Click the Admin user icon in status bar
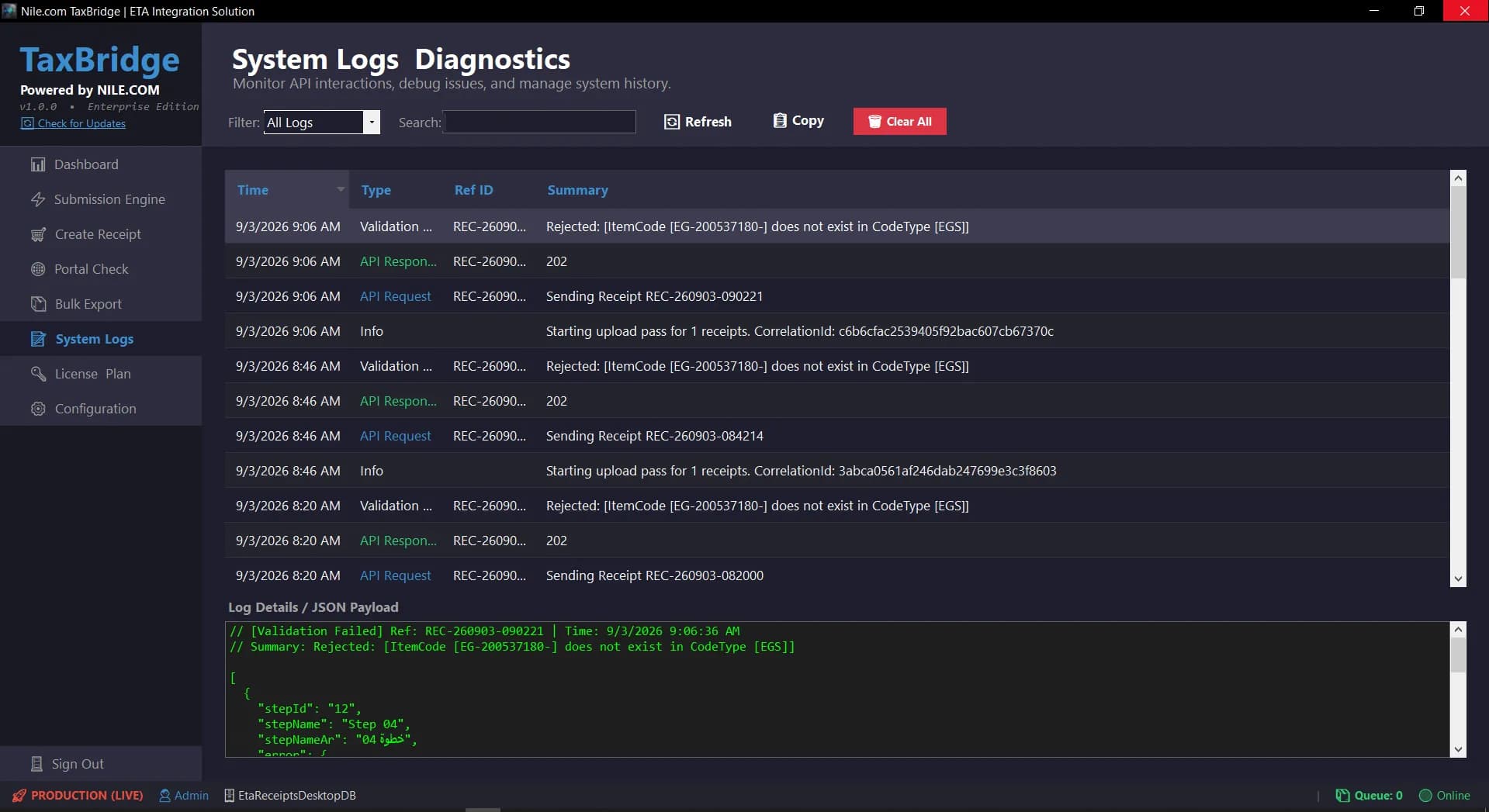Screen dimensions: 1489x812 click(164, 796)
